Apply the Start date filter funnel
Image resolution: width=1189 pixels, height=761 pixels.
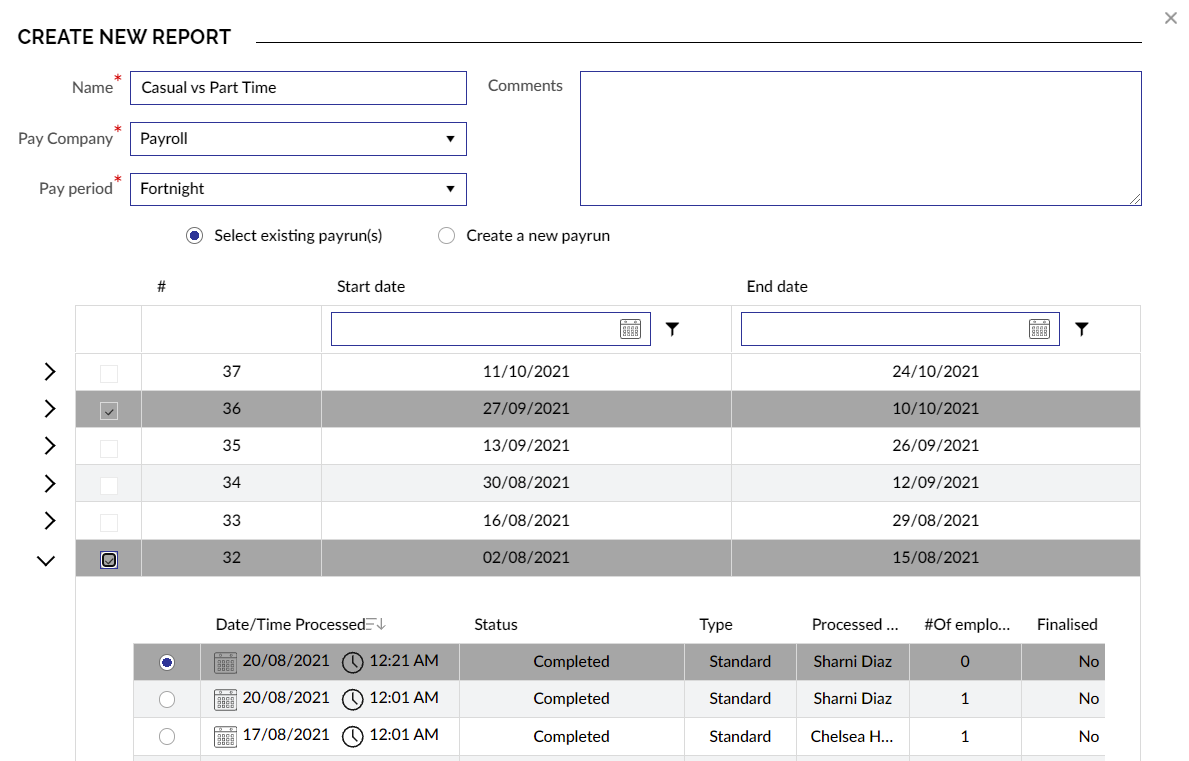coord(672,329)
